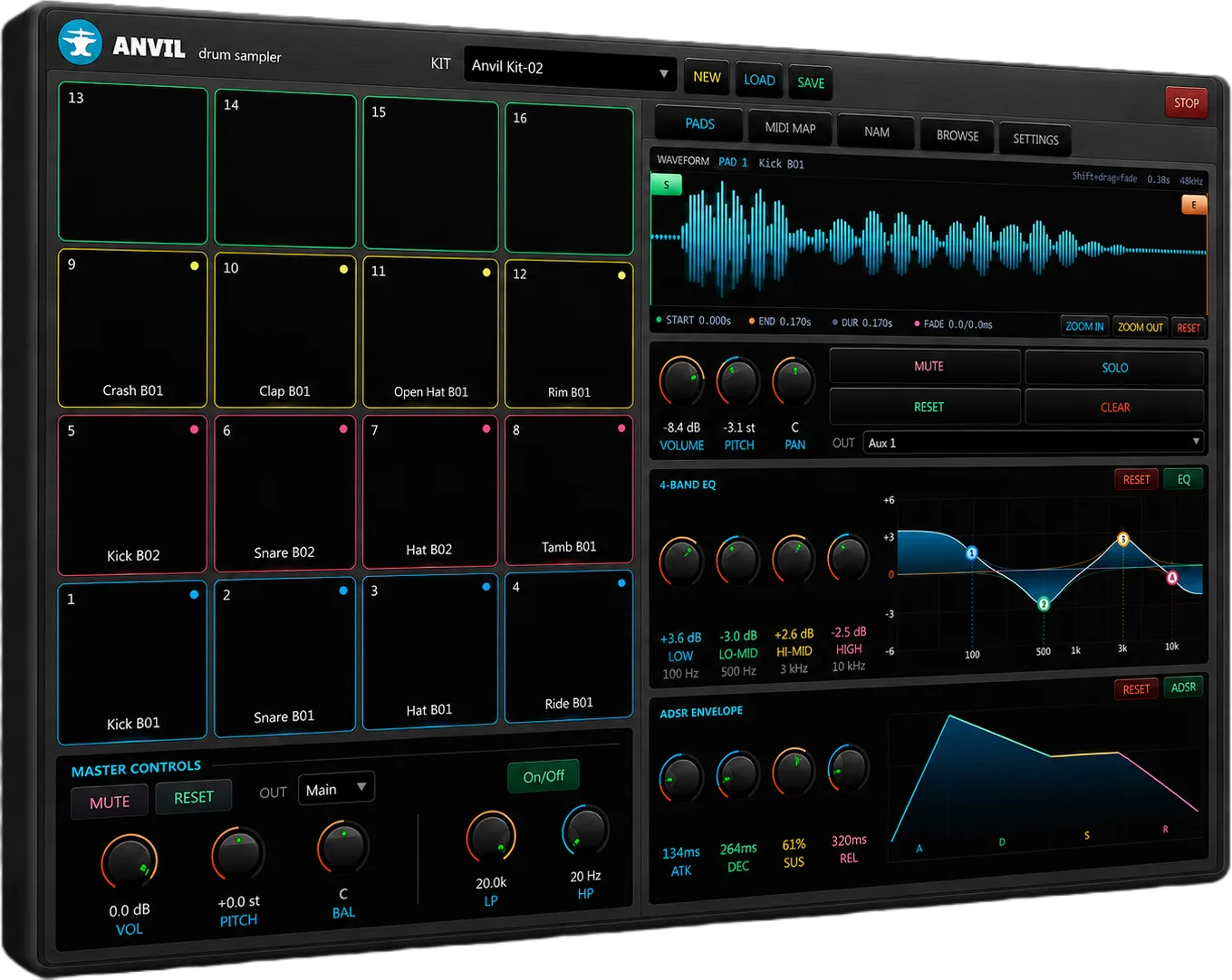
Task: Toggle pad MUTE in pad settings
Action: pyautogui.click(x=925, y=366)
